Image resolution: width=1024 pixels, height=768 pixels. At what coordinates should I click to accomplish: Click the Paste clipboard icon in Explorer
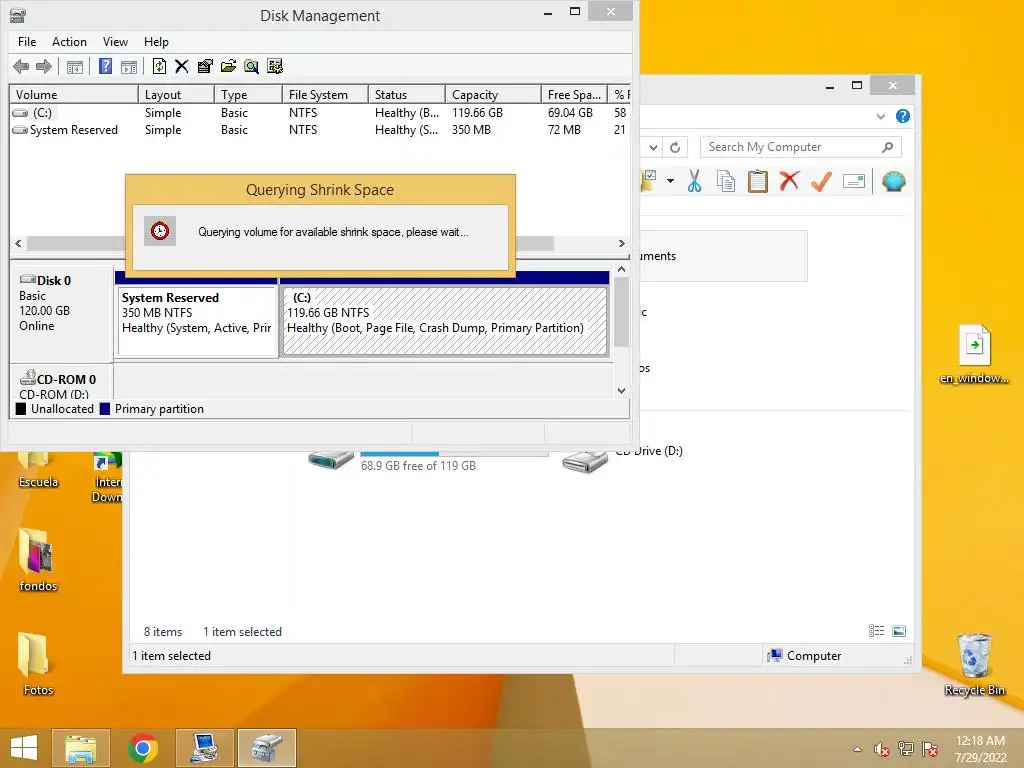pyautogui.click(x=758, y=181)
